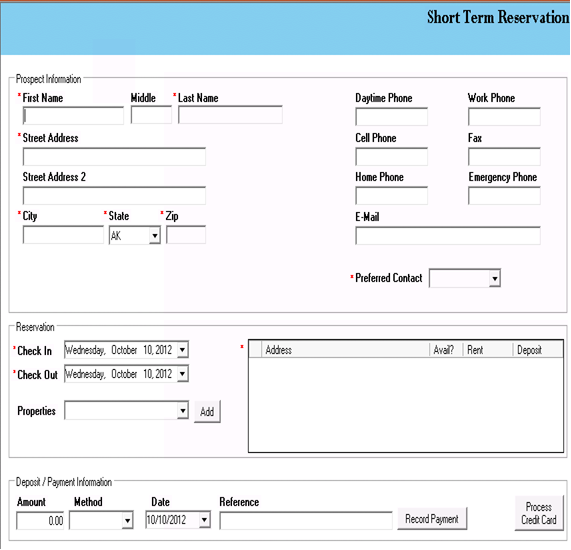Click the Work Phone input
Screen dimensions: 571x550
504,117
